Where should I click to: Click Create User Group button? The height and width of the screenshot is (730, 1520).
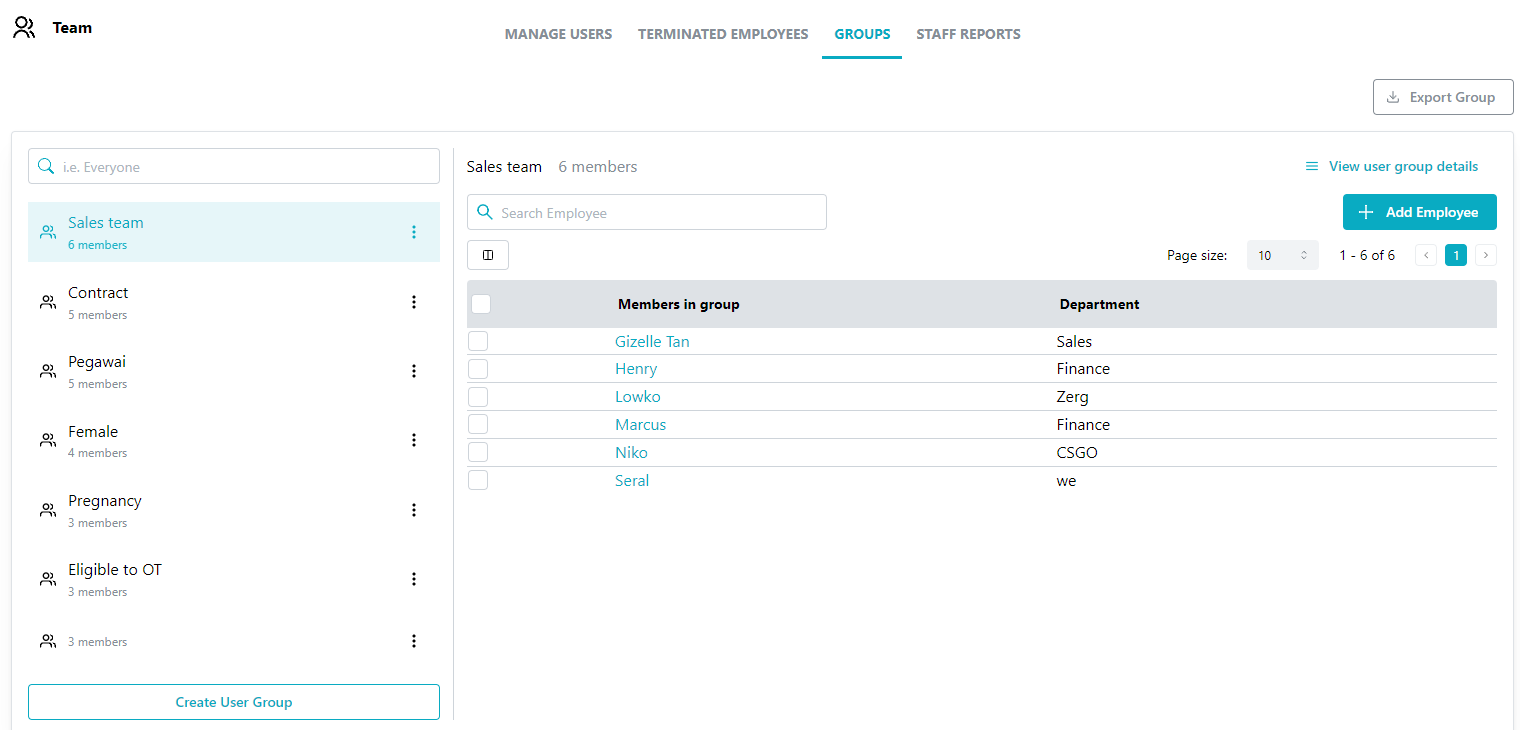234,702
